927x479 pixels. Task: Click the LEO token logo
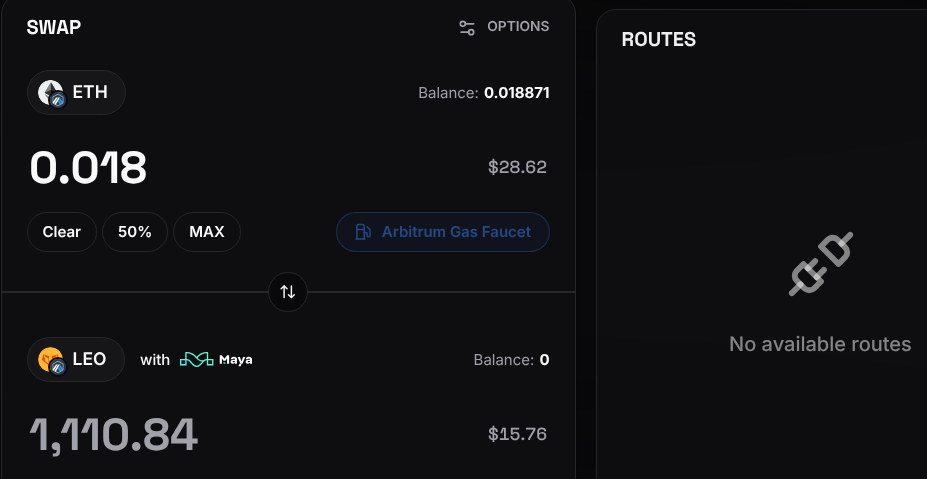50,358
